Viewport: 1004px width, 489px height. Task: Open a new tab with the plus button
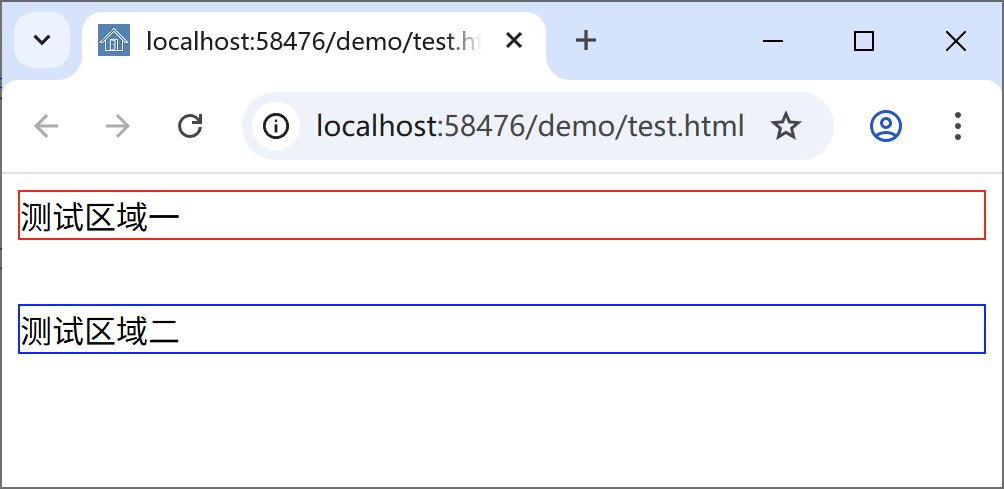(586, 40)
